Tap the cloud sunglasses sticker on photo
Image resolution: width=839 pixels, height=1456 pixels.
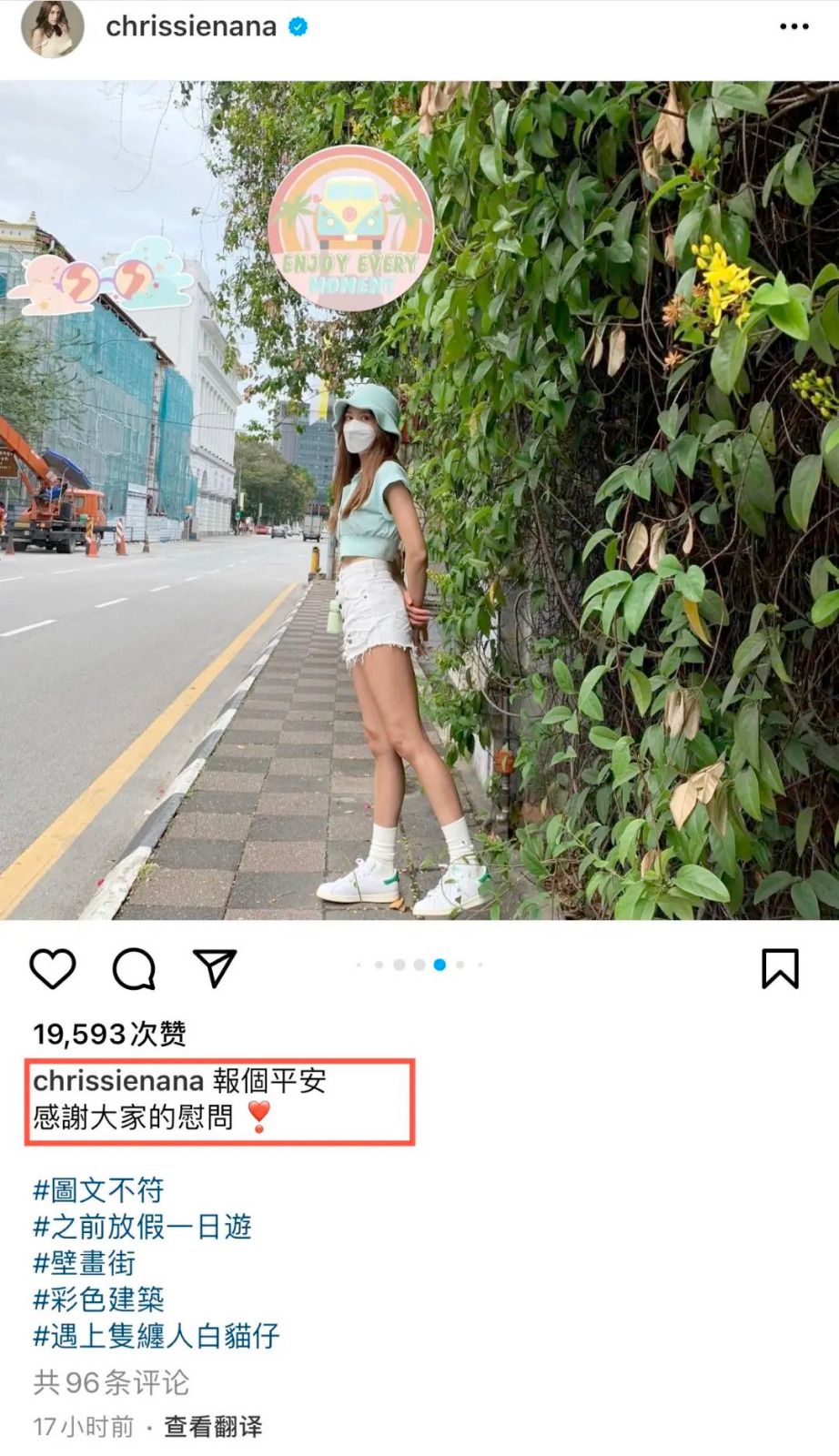click(100, 277)
